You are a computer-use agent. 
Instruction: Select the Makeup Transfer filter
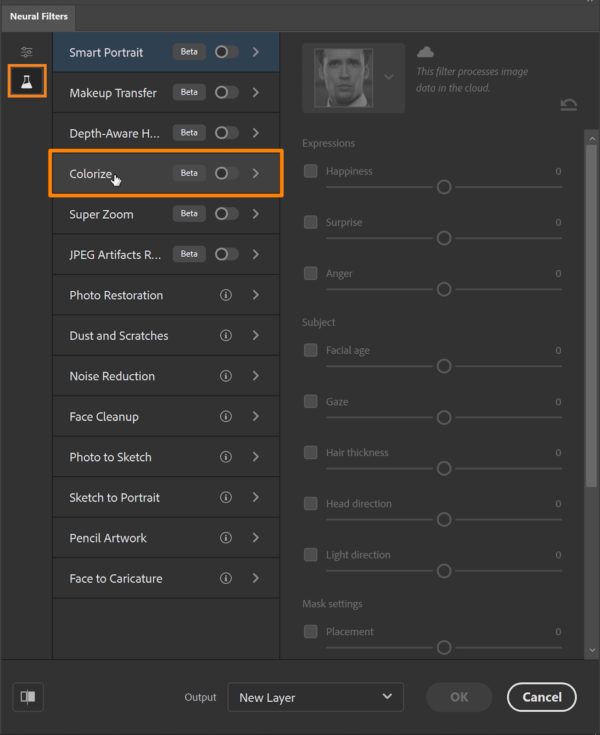(x=113, y=93)
